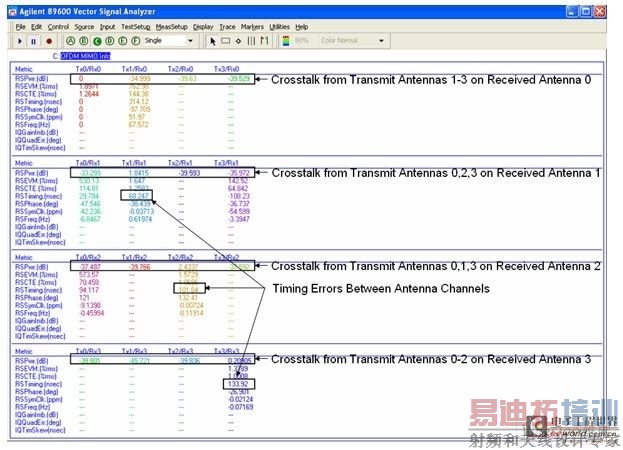The image size is (623, 450).
Task: Activate trace A
Action: tap(70, 41)
